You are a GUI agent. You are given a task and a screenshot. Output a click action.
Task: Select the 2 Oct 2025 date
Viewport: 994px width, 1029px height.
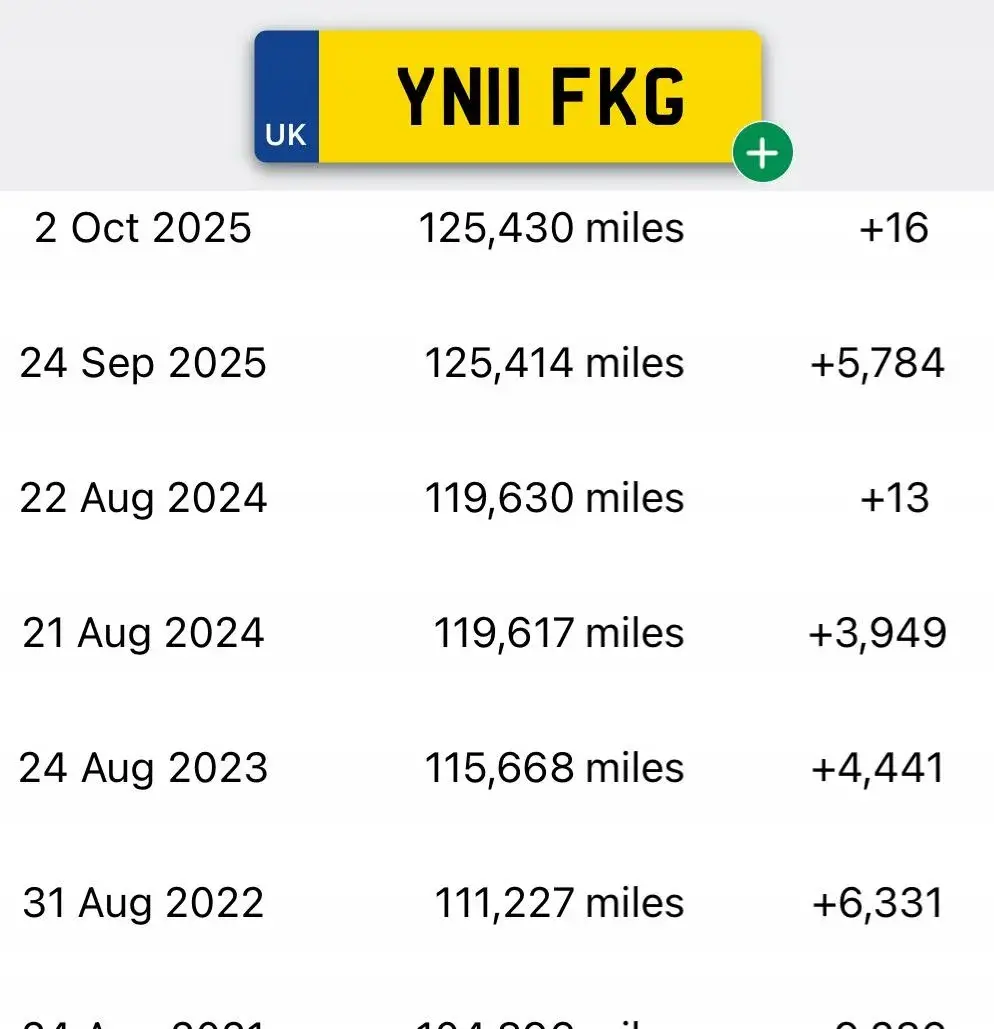tap(142, 228)
